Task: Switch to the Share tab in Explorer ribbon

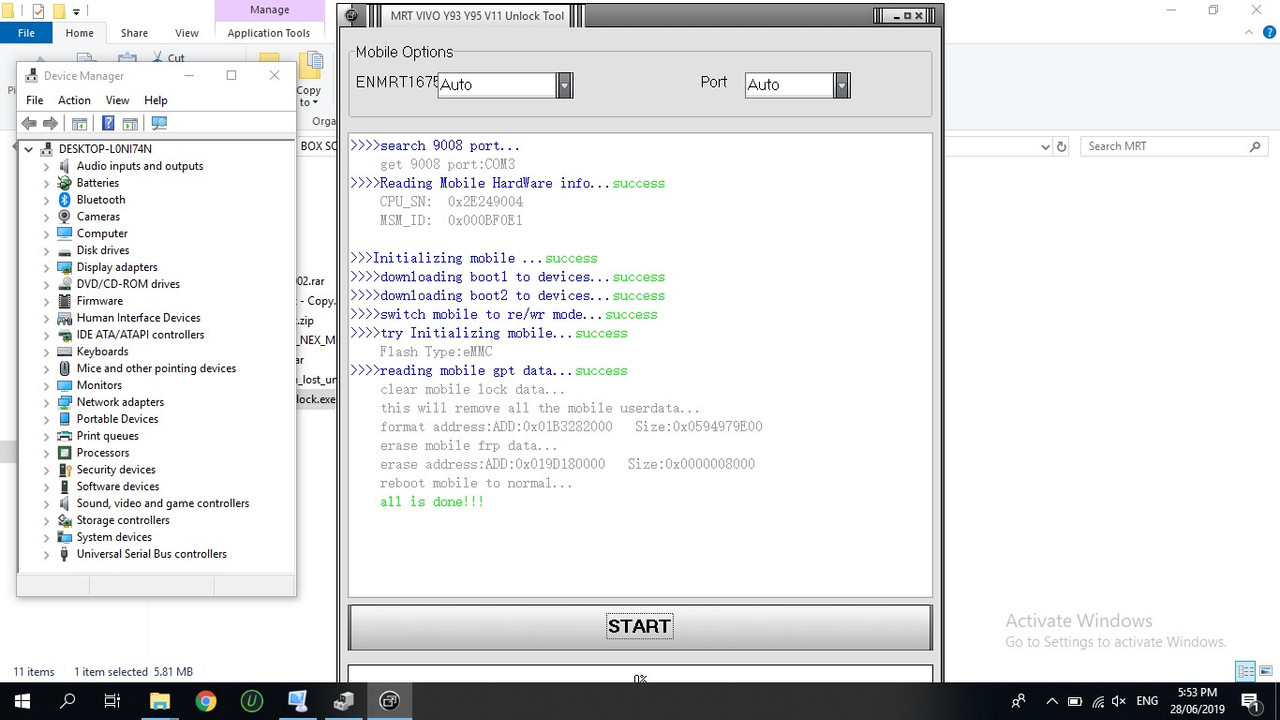Action: point(134,33)
